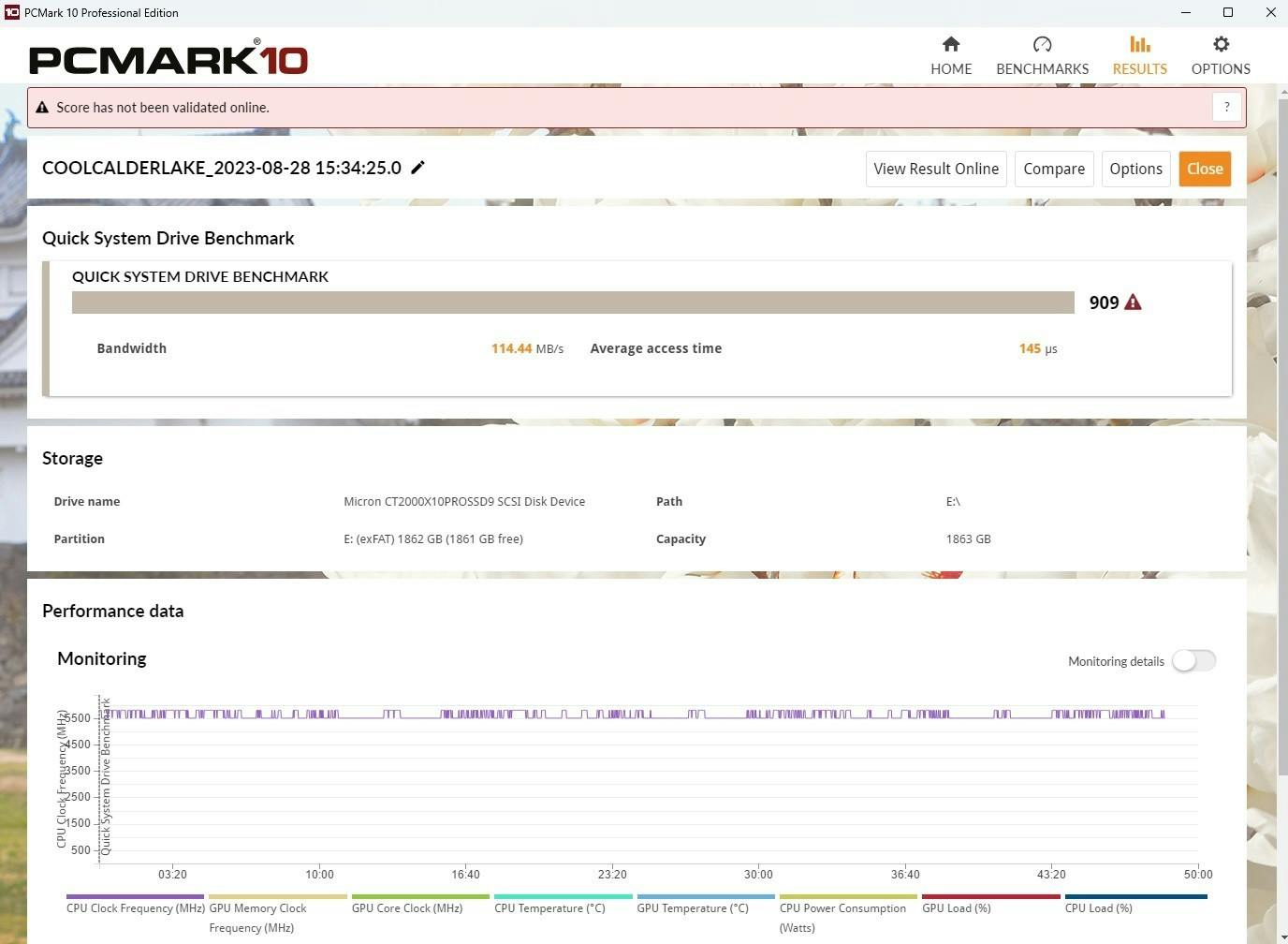Open the BENCHMARKS tab
The width and height of the screenshot is (1288, 944).
click(1042, 56)
